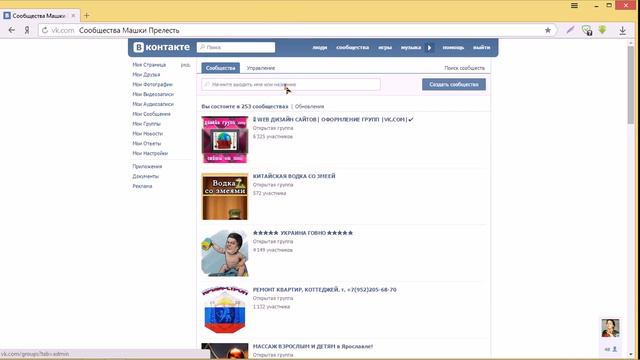
Task: Open 'музыка' in the VK header
Action: [x=411, y=47]
